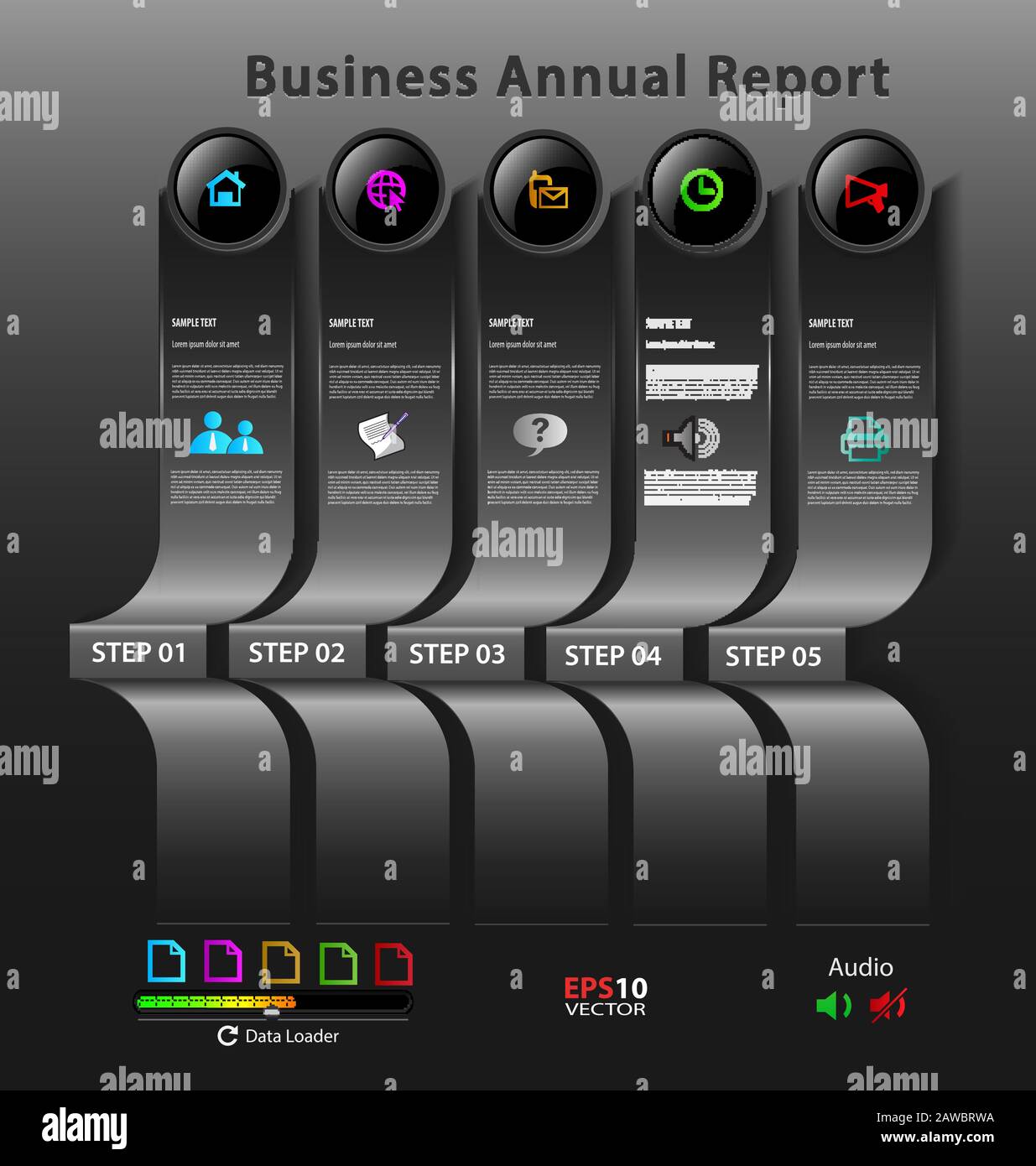Click the "Audio" label
This screenshot has width=1036, height=1166.
coord(861,967)
